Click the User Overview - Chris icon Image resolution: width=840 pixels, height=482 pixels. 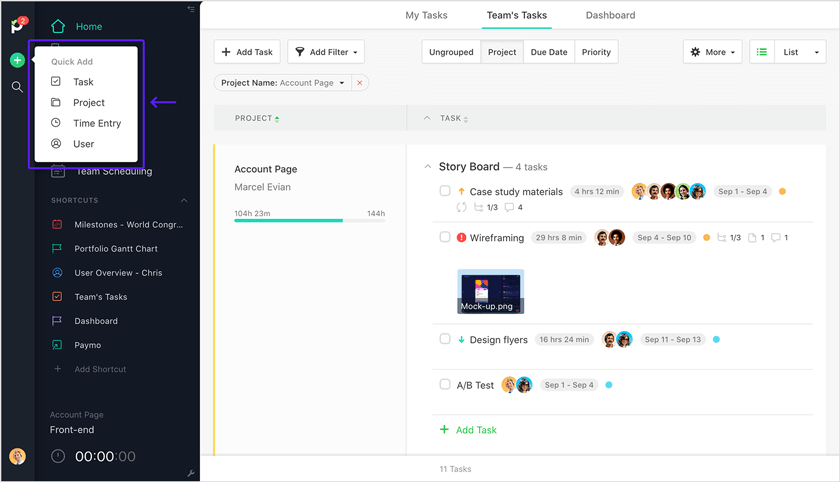[57, 273]
